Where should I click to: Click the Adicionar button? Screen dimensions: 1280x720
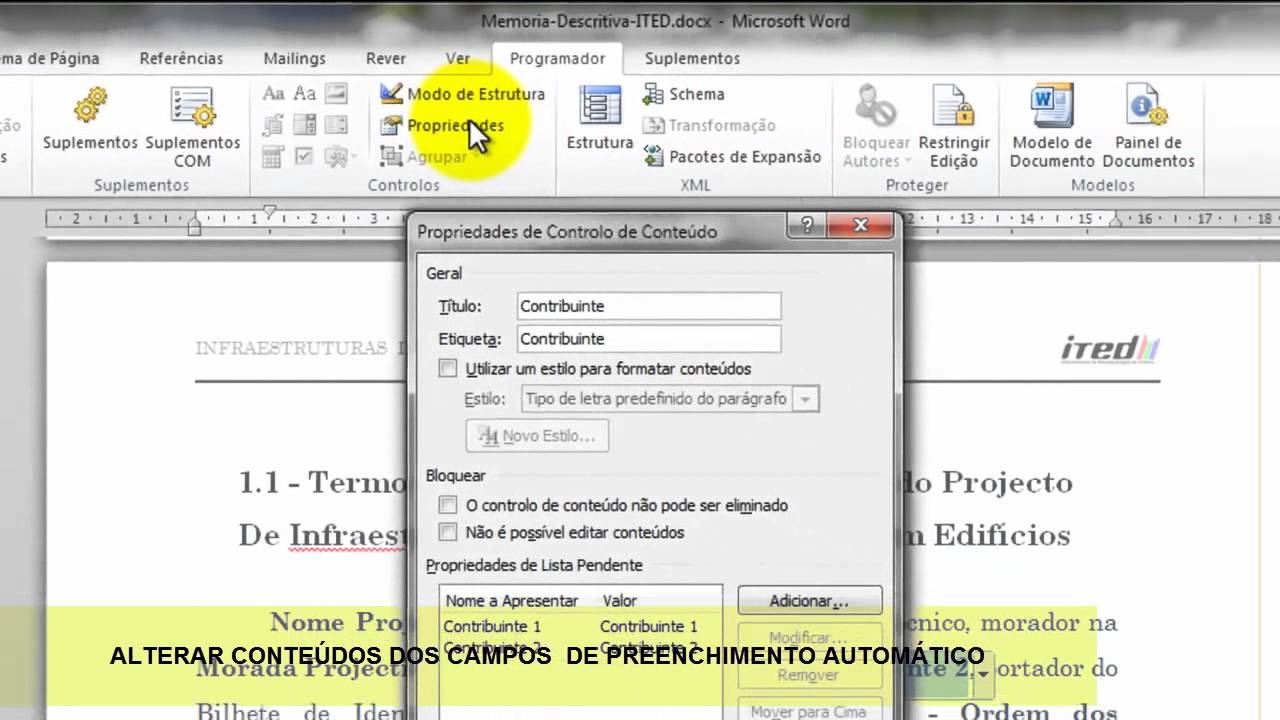(810, 601)
